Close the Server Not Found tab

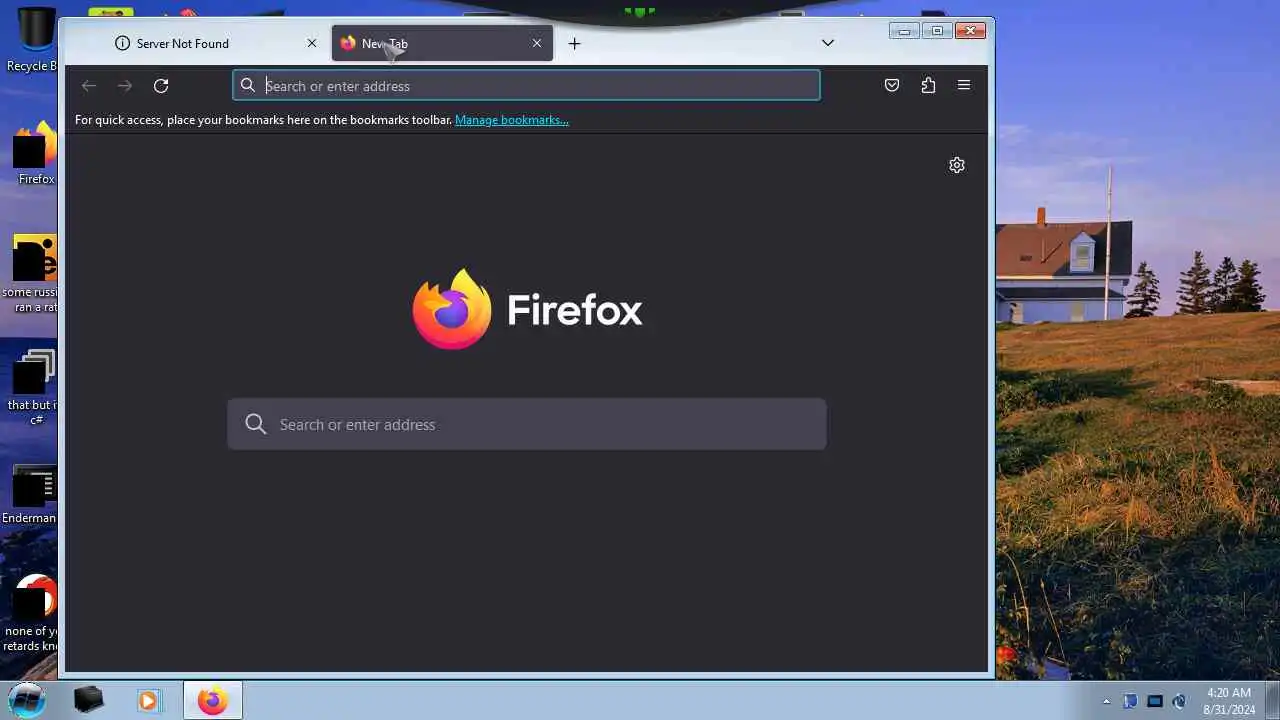click(312, 44)
